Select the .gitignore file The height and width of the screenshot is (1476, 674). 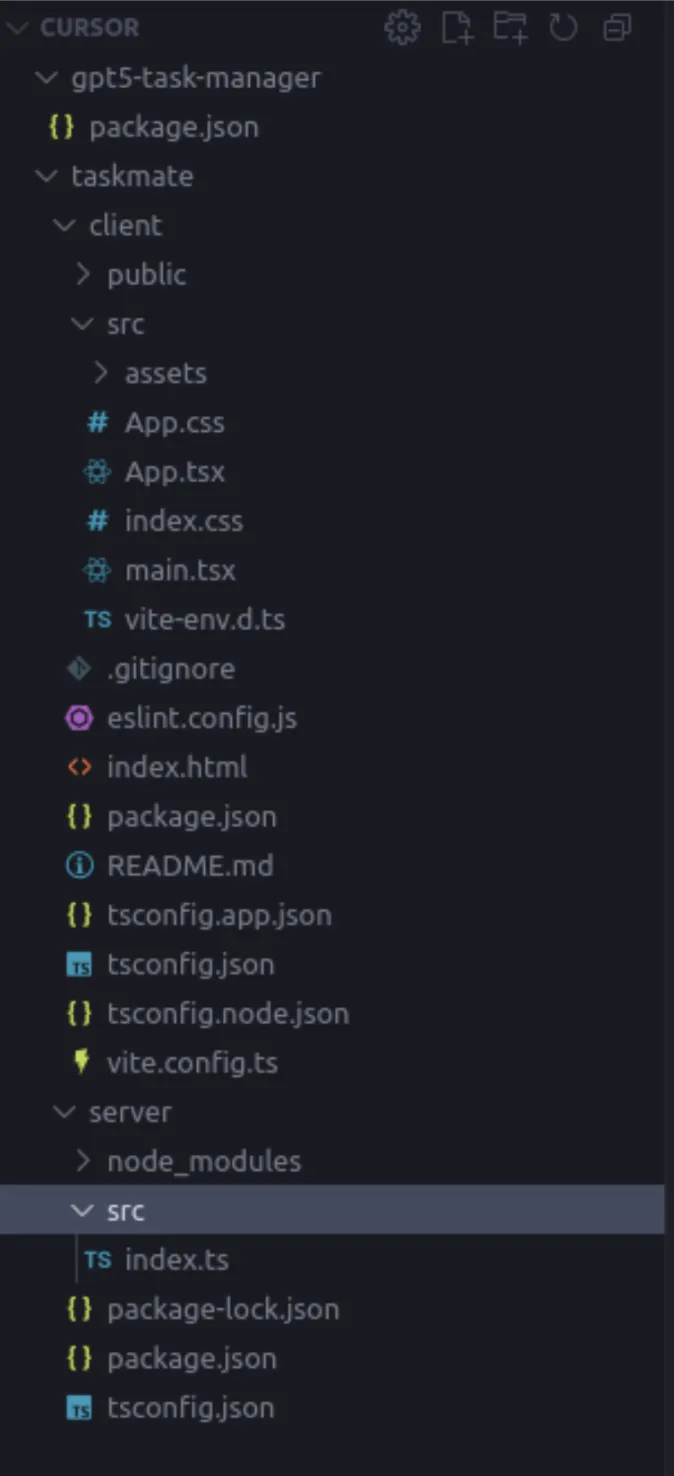(x=171, y=668)
